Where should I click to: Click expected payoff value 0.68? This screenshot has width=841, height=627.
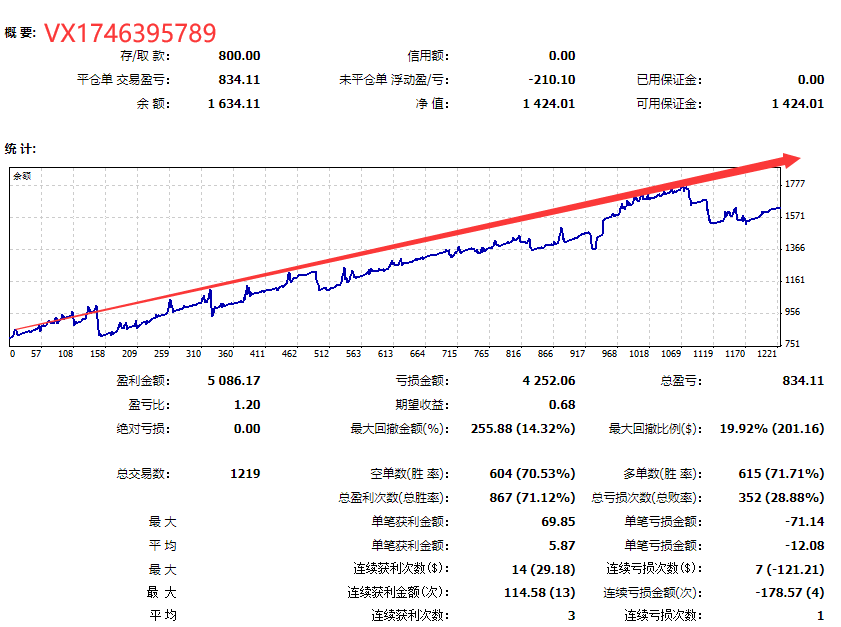point(562,405)
